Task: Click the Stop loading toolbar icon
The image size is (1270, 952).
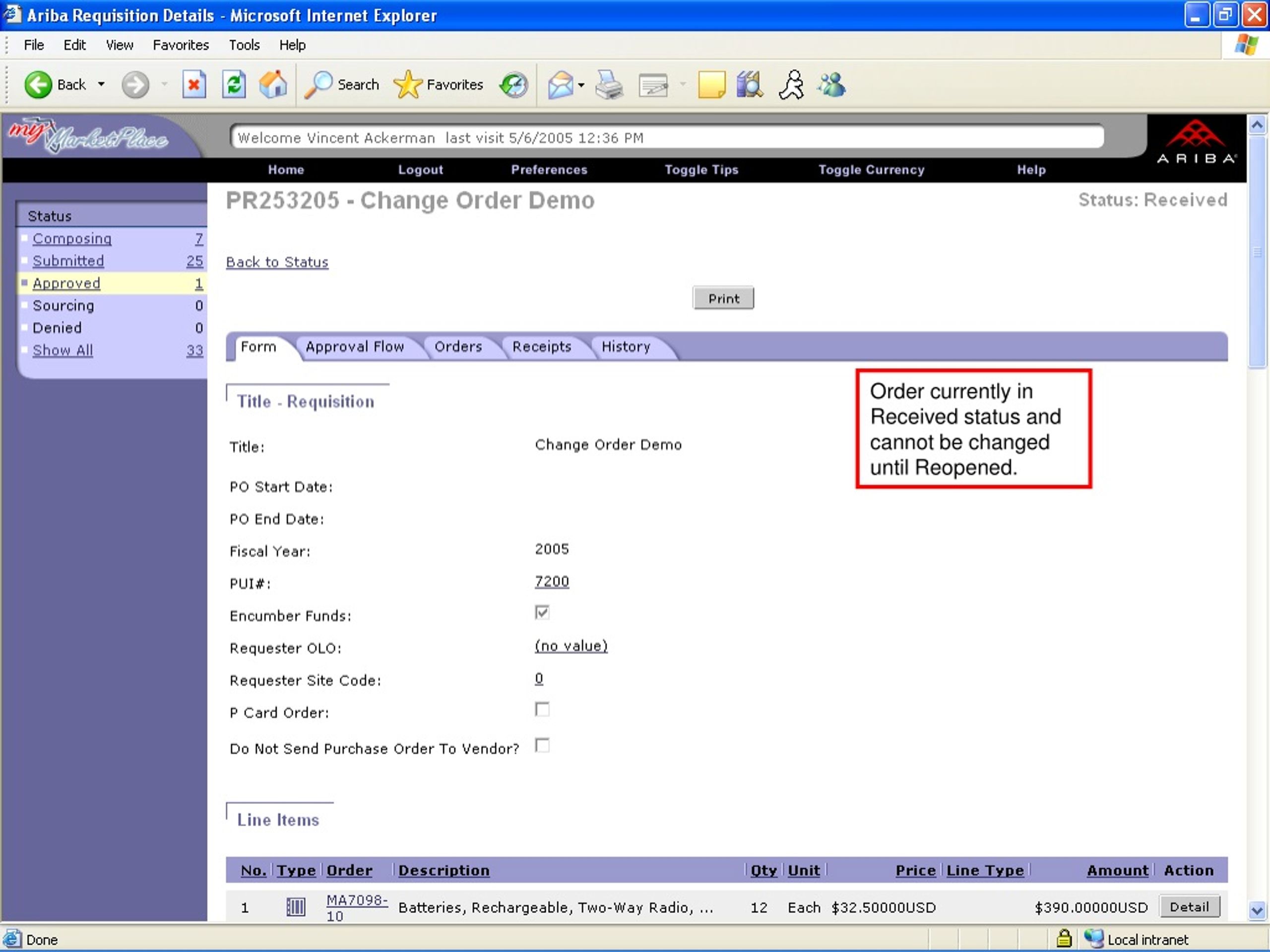Action: pyautogui.click(x=194, y=85)
